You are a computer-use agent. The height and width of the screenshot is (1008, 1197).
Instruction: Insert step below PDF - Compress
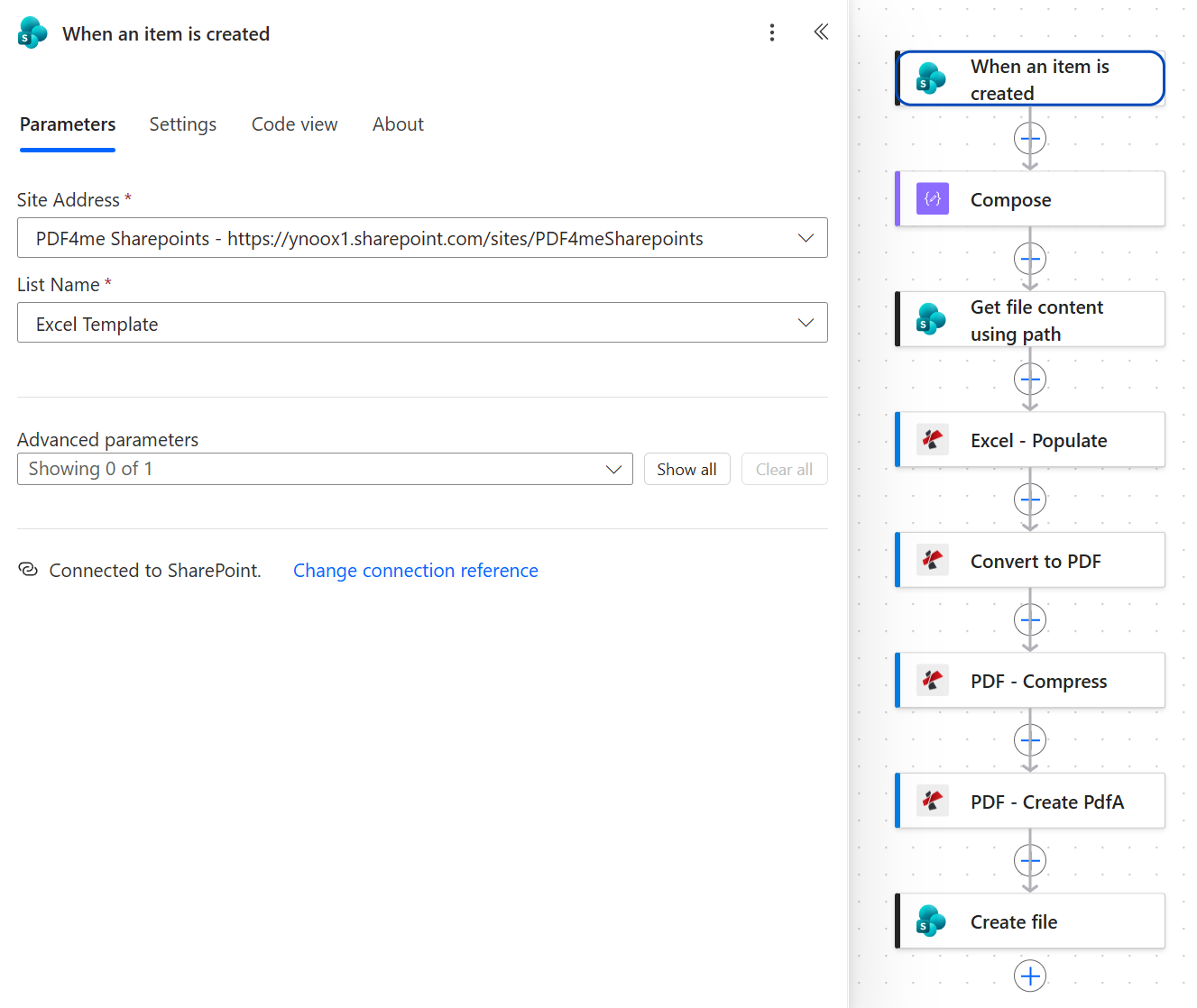[x=1030, y=740]
